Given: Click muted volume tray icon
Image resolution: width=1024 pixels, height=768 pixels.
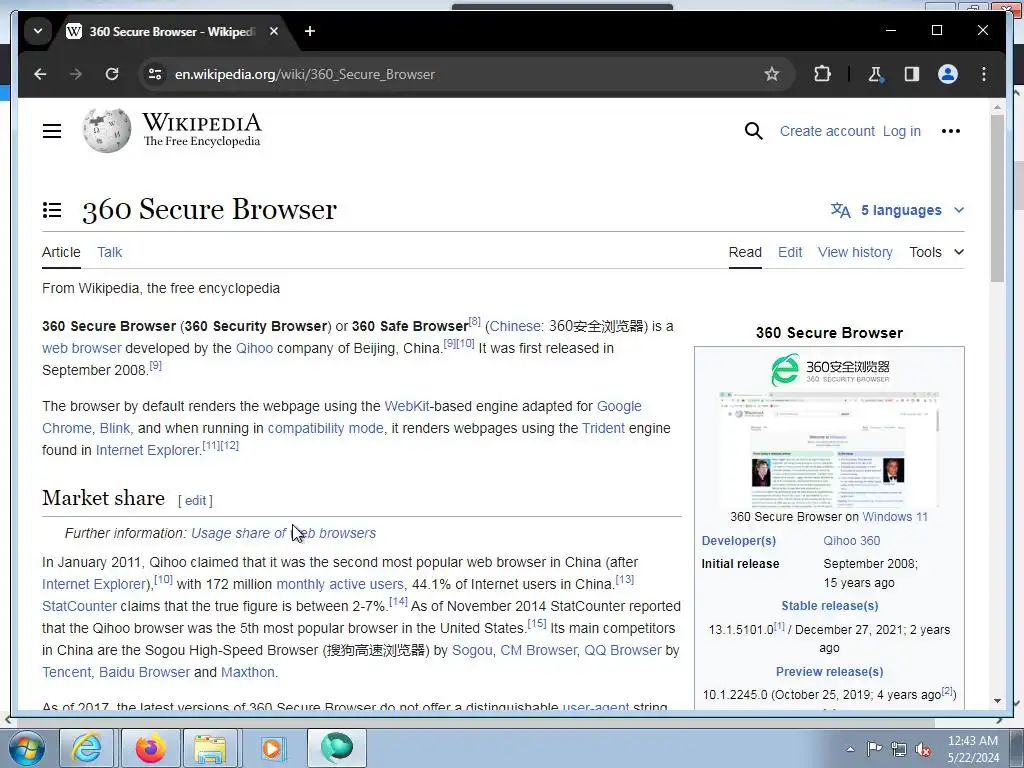Looking at the screenshot, I should (923, 749).
